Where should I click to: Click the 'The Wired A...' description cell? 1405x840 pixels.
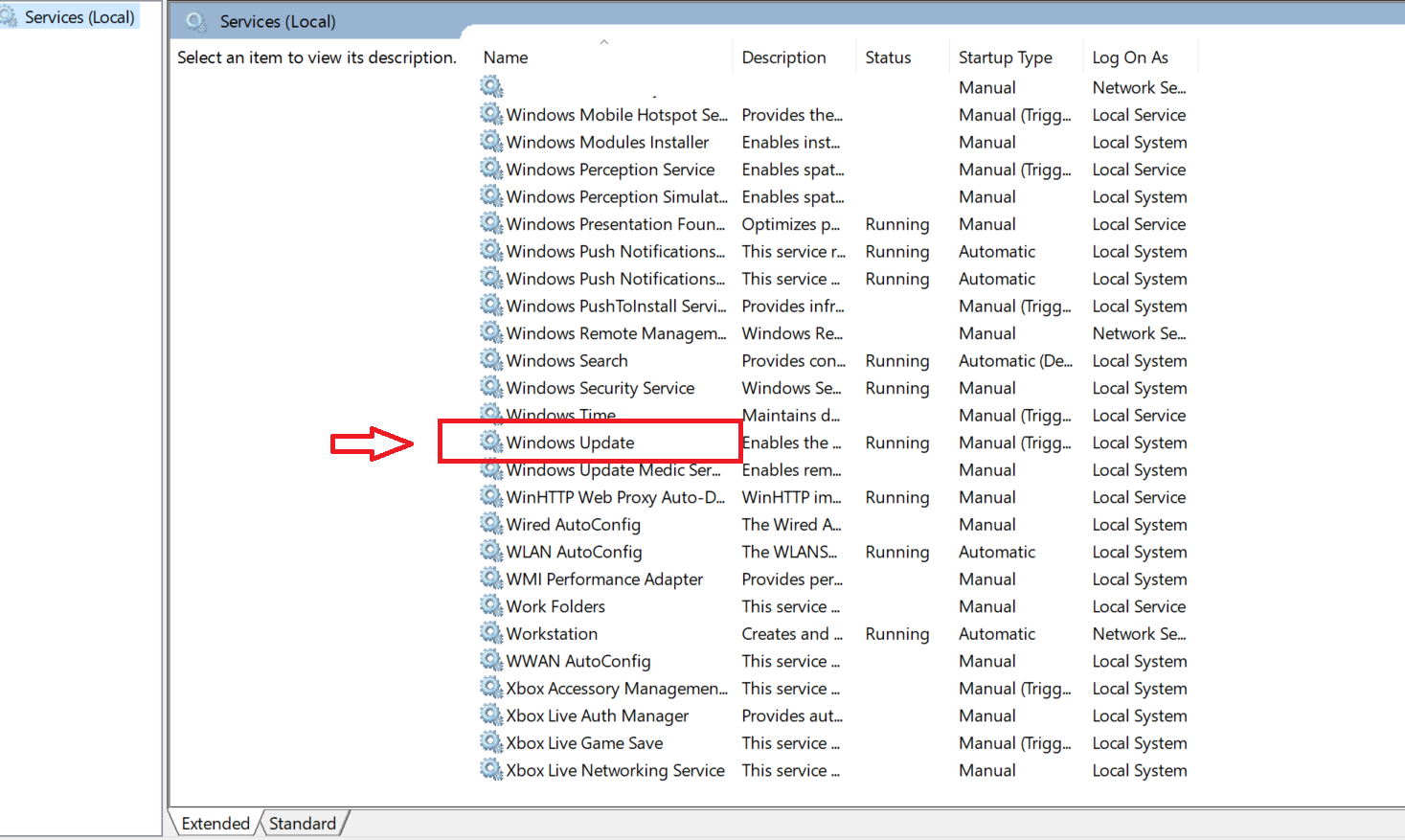point(792,525)
